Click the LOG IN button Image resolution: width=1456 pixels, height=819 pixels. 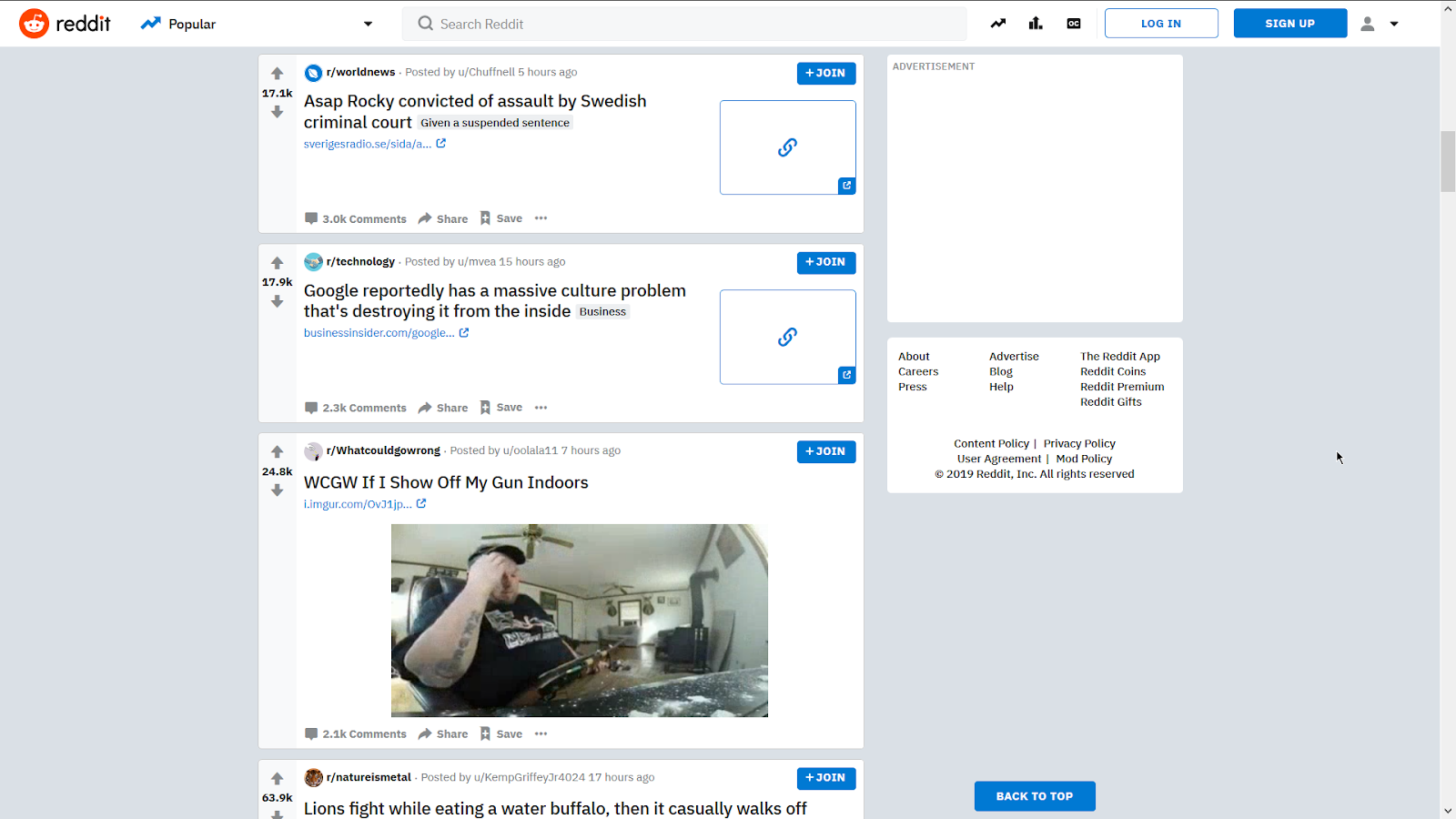click(1161, 24)
